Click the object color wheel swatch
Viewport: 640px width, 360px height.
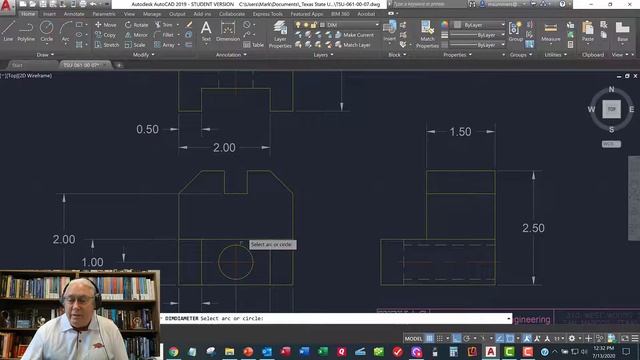pos(444,25)
